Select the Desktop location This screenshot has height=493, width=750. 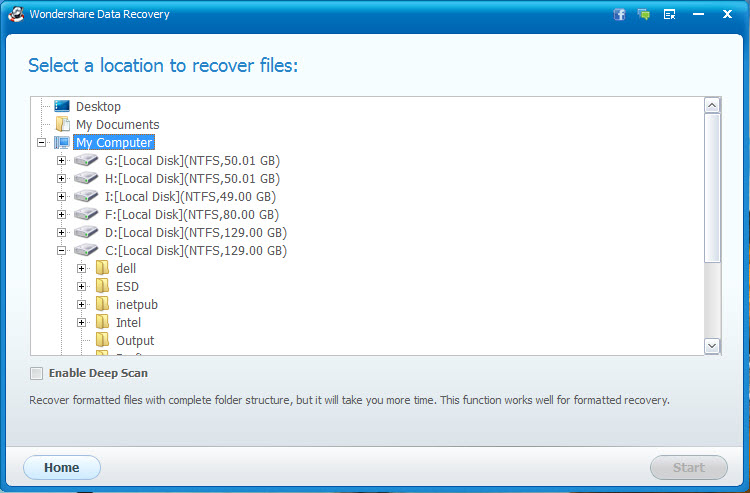(x=98, y=106)
